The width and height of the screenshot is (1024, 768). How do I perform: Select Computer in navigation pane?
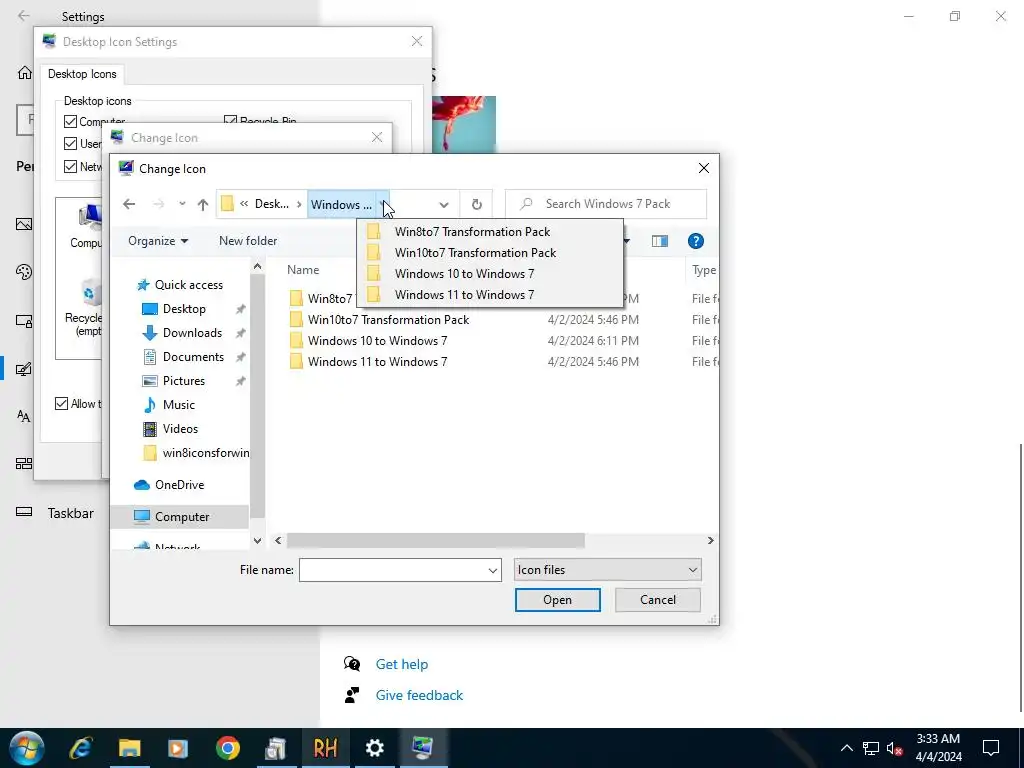(182, 517)
